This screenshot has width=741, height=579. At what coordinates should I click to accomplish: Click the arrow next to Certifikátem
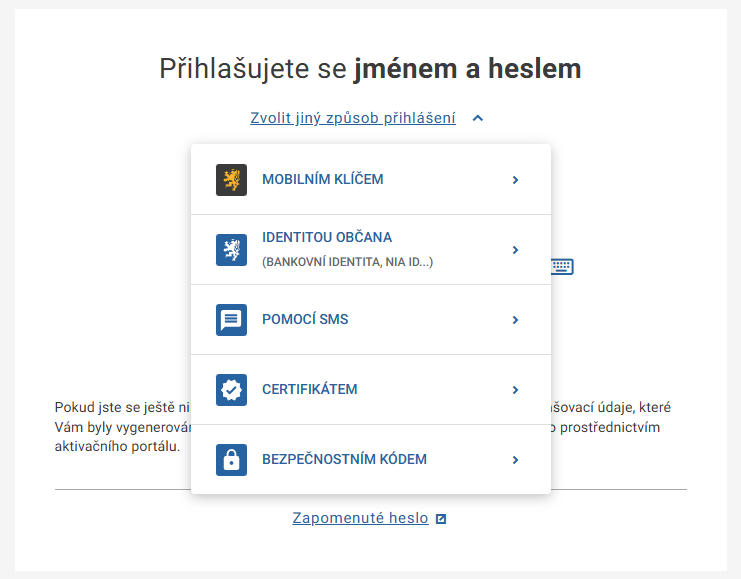point(516,390)
